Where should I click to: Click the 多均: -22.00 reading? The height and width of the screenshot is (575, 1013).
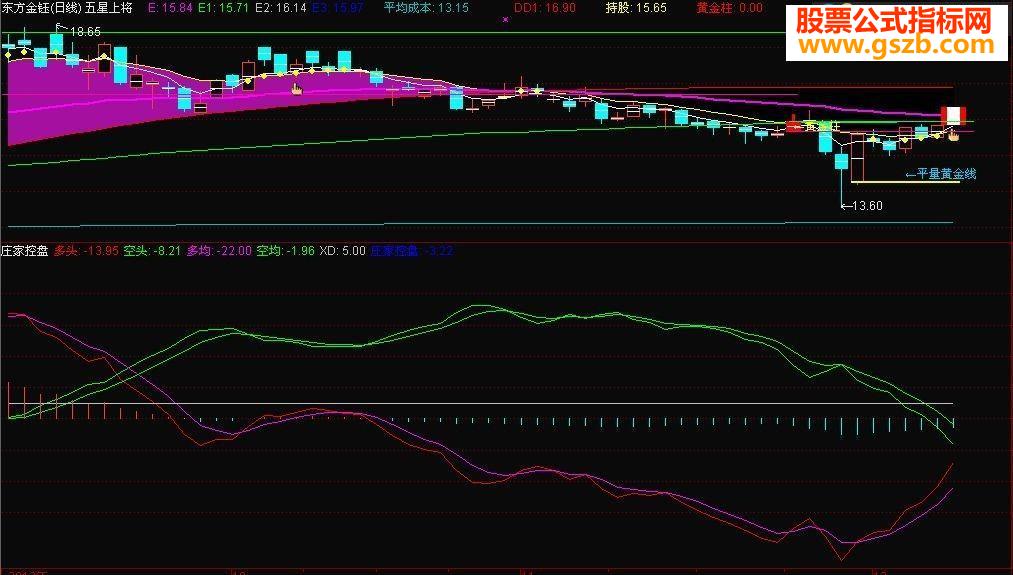click(x=219, y=251)
